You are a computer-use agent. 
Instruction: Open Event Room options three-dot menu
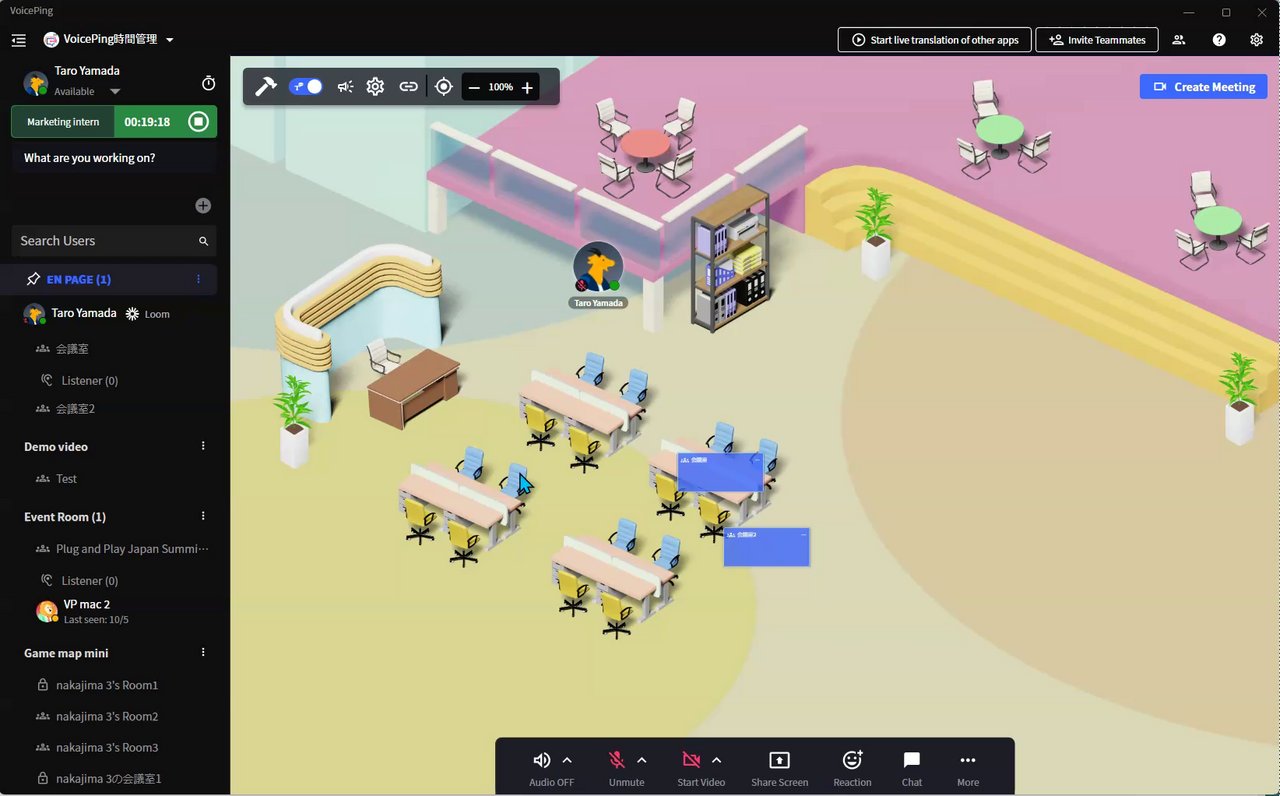pos(203,516)
